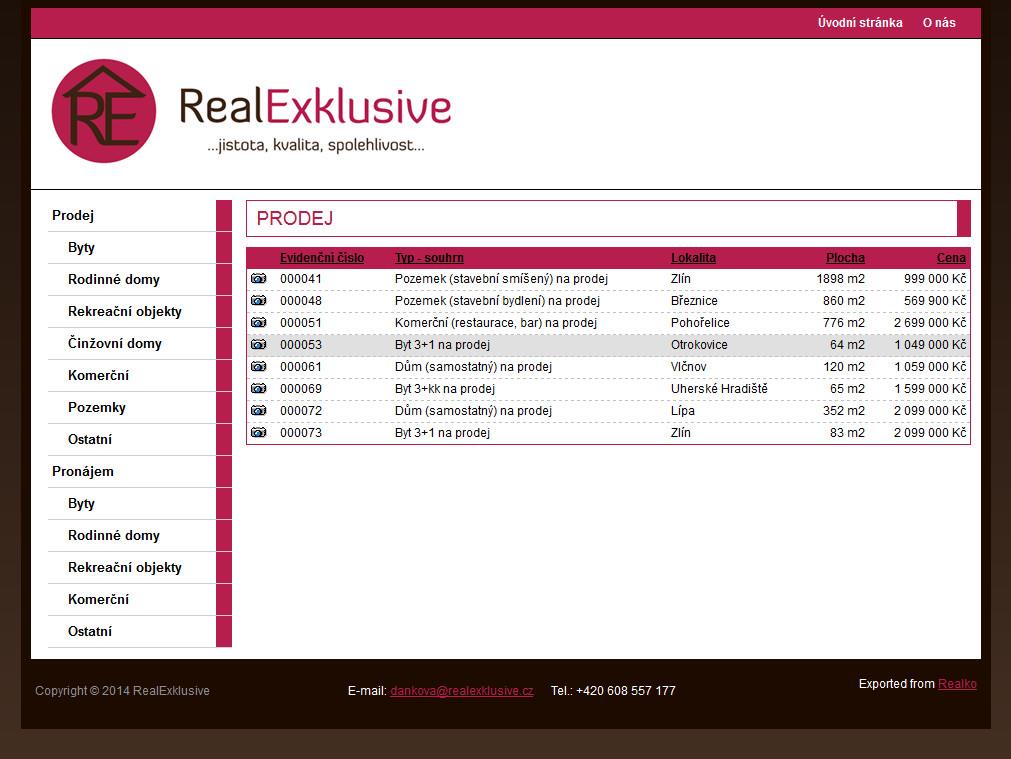Click the RealExklusive wordmark title
This screenshot has width=1011, height=759.
(x=315, y=106)
